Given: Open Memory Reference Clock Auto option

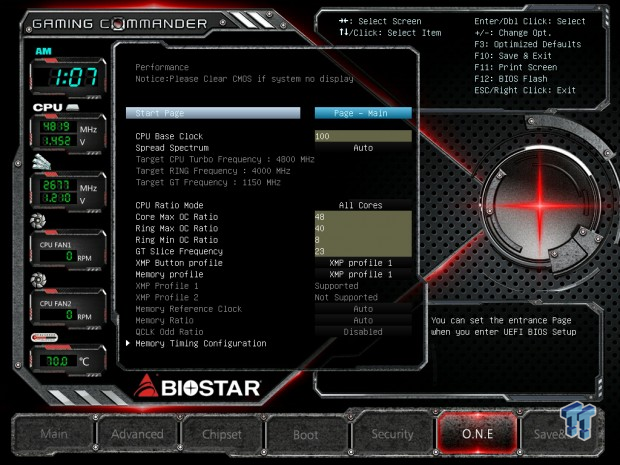Looking at the screenshot, I should [363, 308].
